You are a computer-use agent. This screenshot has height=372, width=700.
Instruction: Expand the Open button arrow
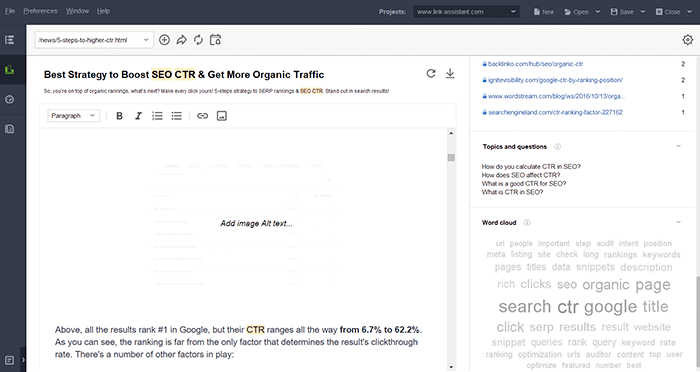[x=598, y=12]
